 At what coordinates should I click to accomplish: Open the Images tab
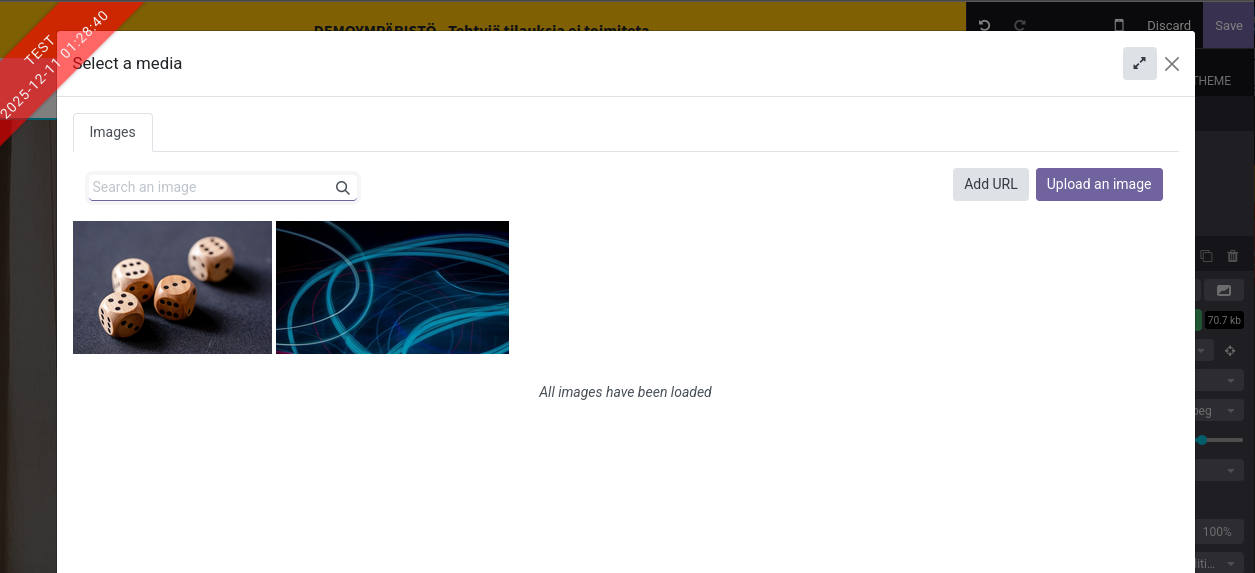tap(112, 132)
